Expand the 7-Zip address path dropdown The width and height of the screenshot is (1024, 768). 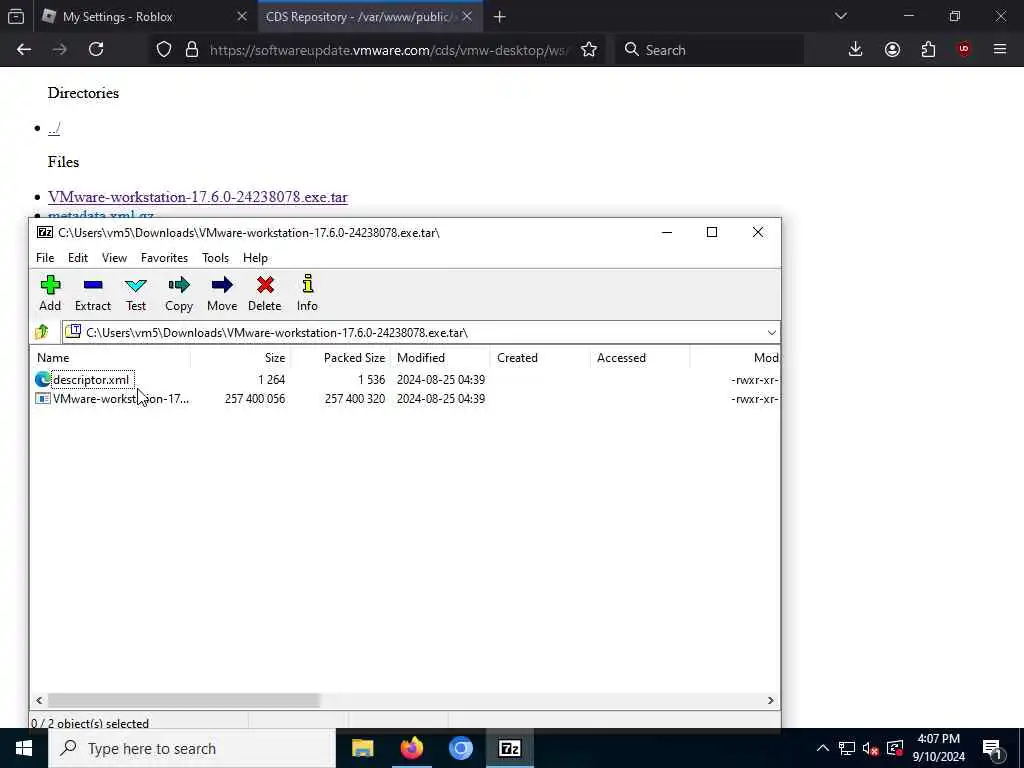(x=771, y=332)
